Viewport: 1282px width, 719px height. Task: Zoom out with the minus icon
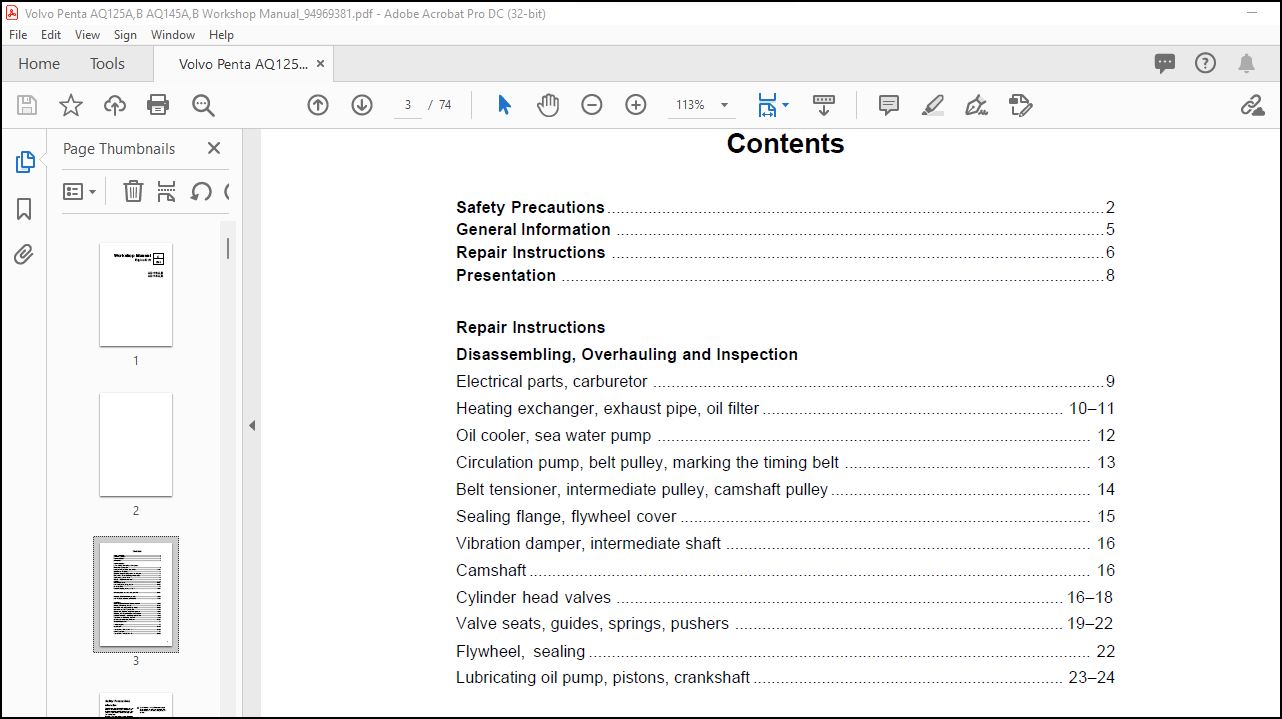pos(592,105)
